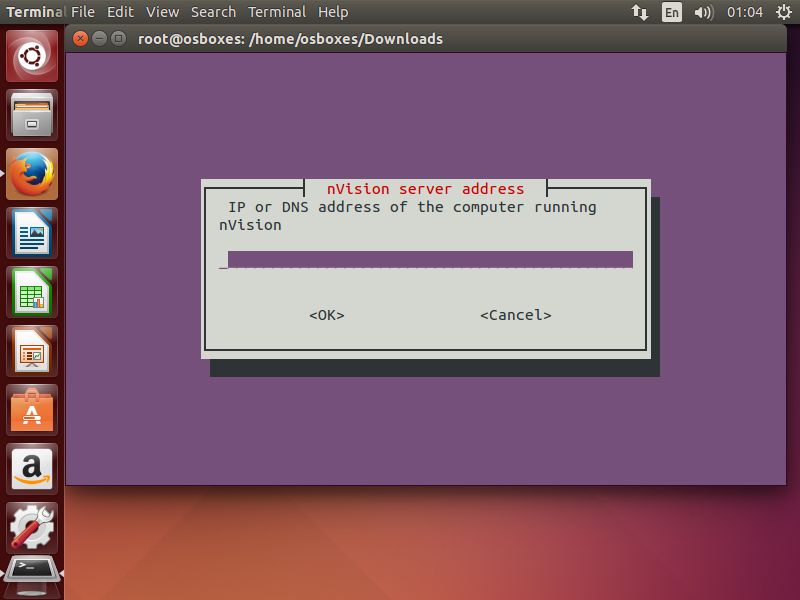Open the Terminal menu
Image resolution: width=800 pixels, height=600 pixels.
click(277, 12)
